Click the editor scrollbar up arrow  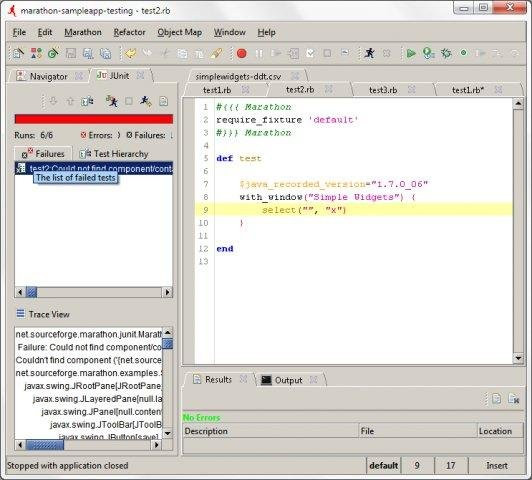click(518, 103)
